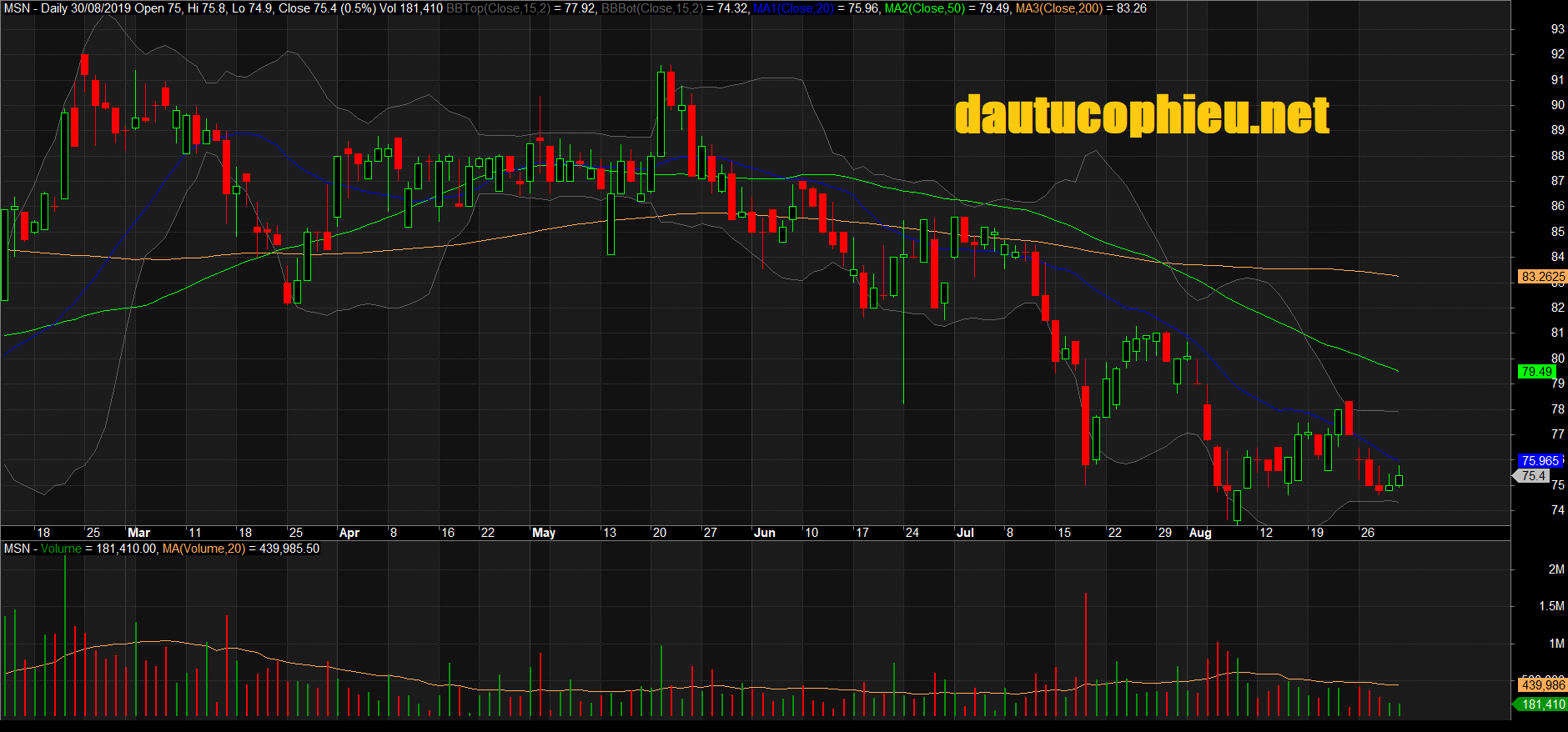The width and height of the screenshot is (1568, 732).
Task: Select the MA1(Close,20) indicator label
Action: coord(793,8)
